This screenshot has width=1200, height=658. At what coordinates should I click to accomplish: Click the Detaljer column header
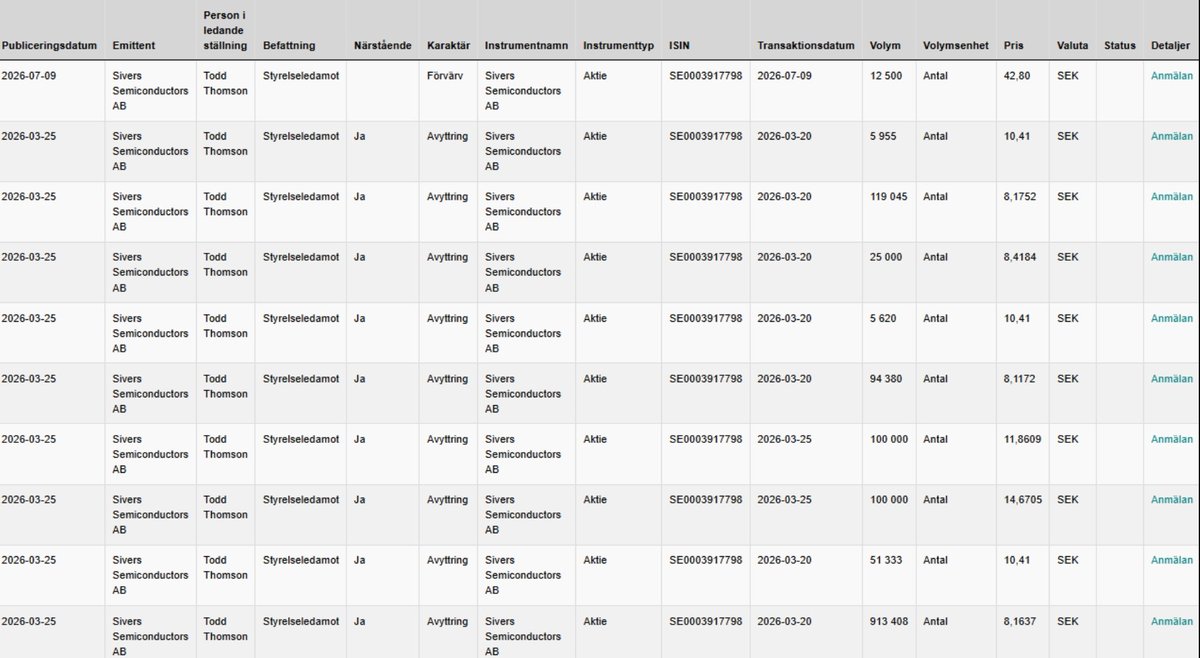point(1171,46)
